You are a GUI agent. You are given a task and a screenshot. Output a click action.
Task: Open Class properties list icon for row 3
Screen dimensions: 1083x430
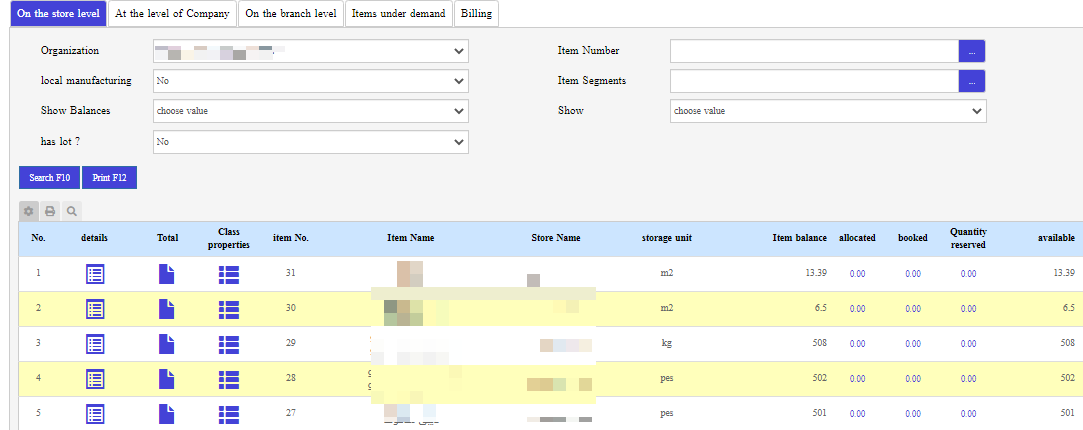point(228,344)
